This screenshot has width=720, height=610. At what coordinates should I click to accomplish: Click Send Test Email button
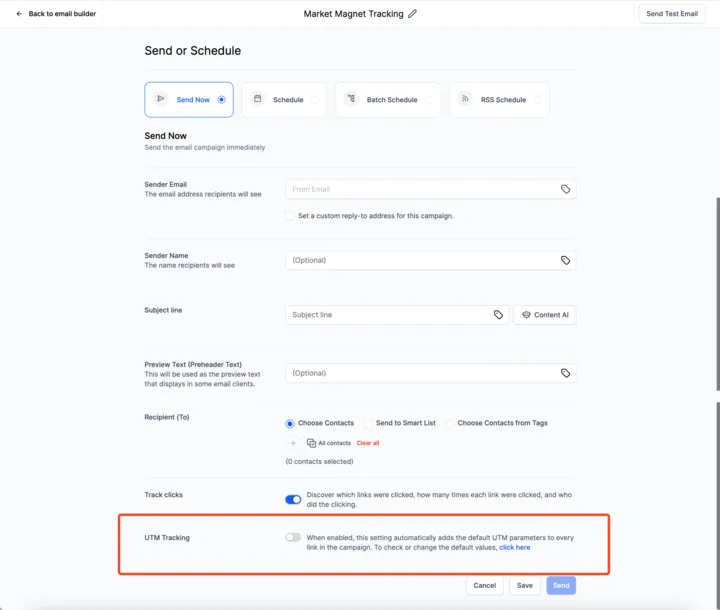click(x=672, y=14)
